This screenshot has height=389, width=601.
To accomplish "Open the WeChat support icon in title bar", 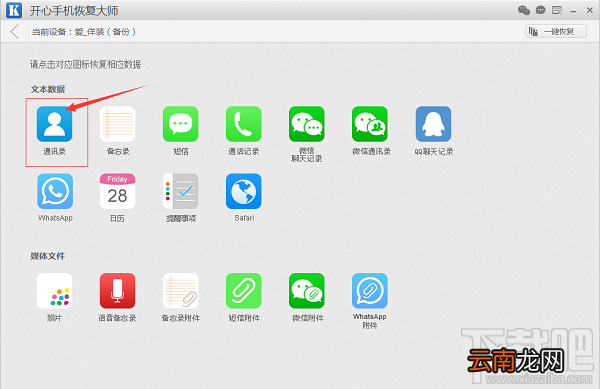I will [524, 10].
